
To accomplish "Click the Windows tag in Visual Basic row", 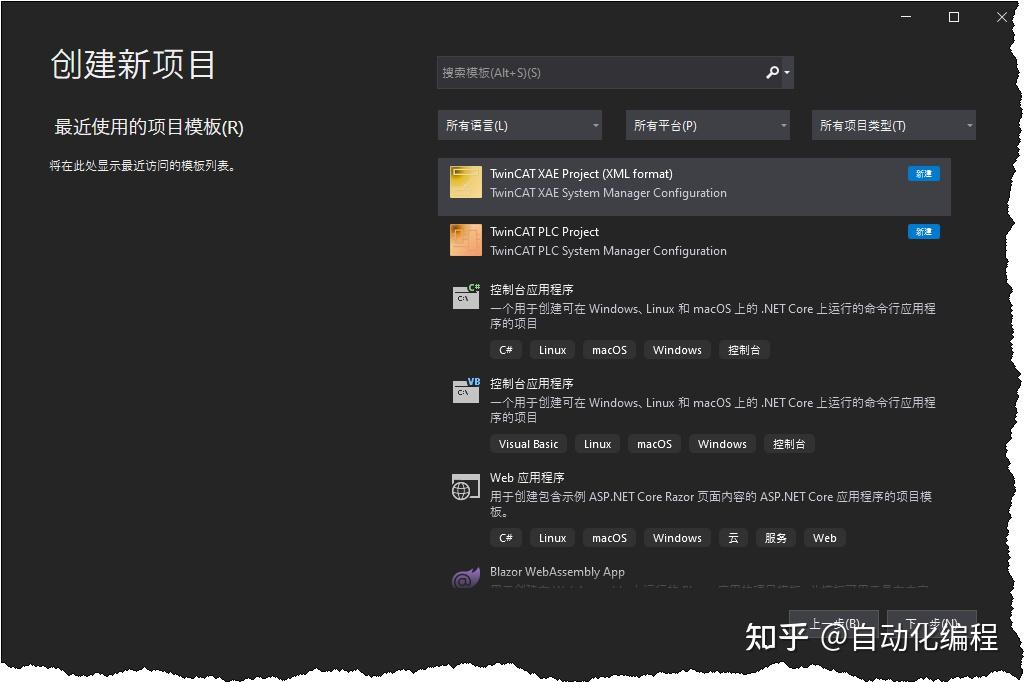I will 722,444.
